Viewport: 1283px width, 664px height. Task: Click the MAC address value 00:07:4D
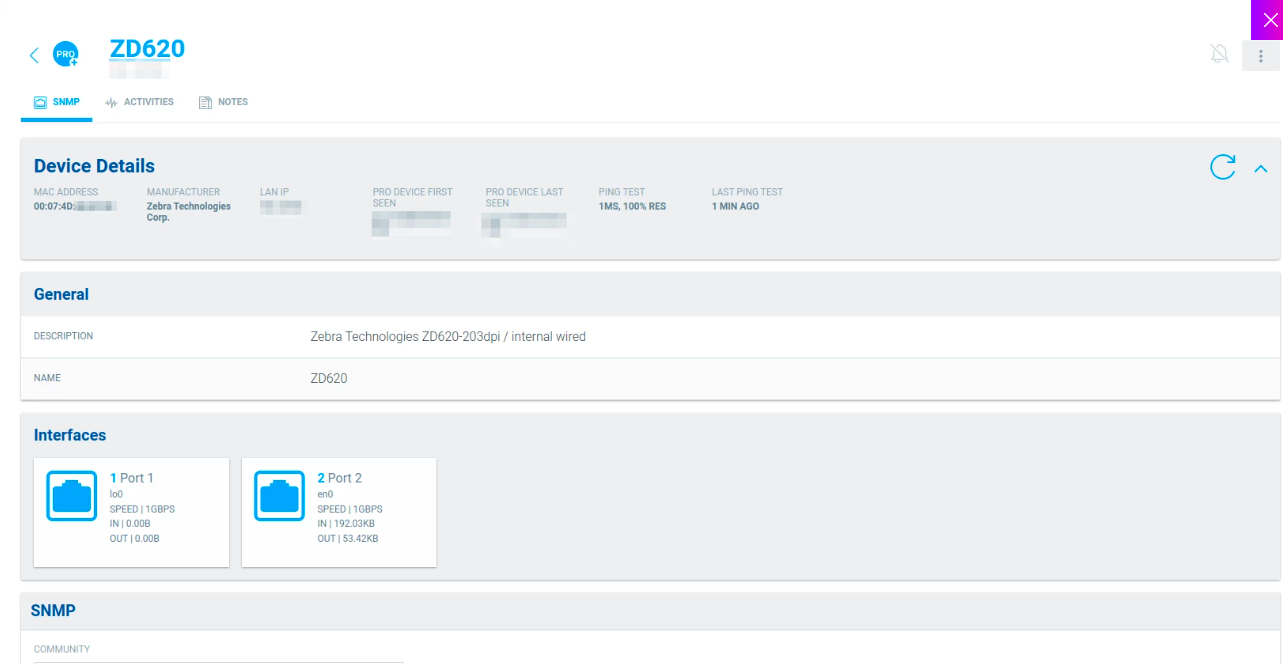[x=75, y=206]
